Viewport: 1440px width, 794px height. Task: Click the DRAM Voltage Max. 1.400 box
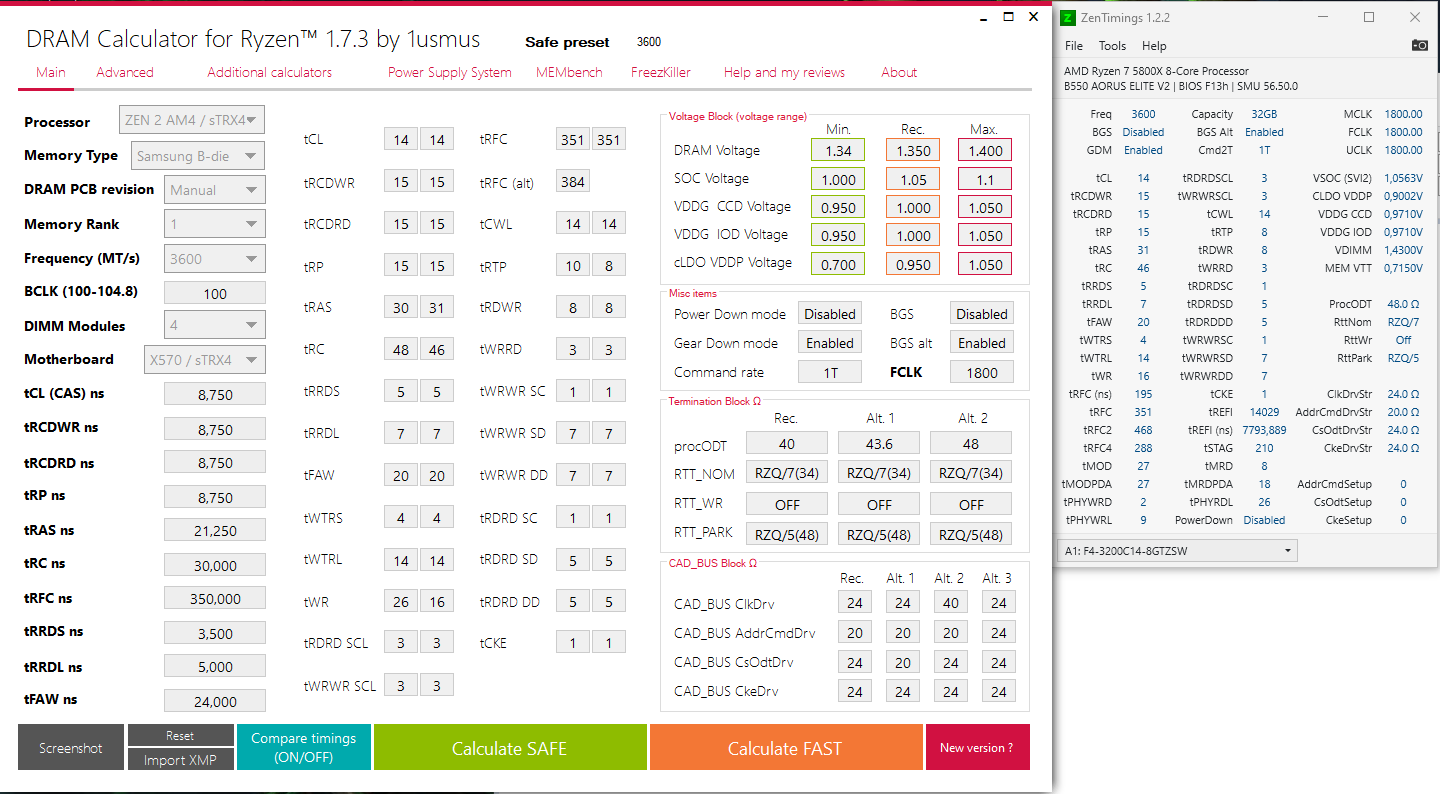pos(985,150)
